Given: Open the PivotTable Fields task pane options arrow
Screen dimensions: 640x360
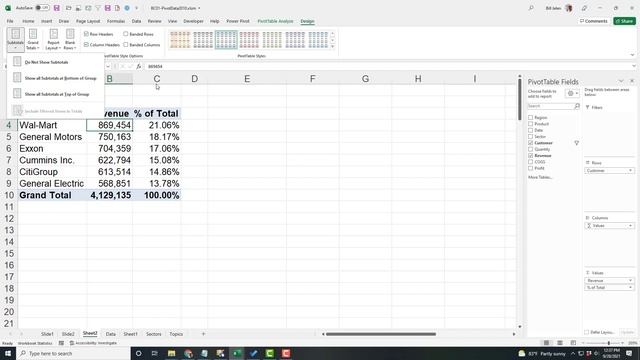Looking at the screenshot, I should point(621,81).
